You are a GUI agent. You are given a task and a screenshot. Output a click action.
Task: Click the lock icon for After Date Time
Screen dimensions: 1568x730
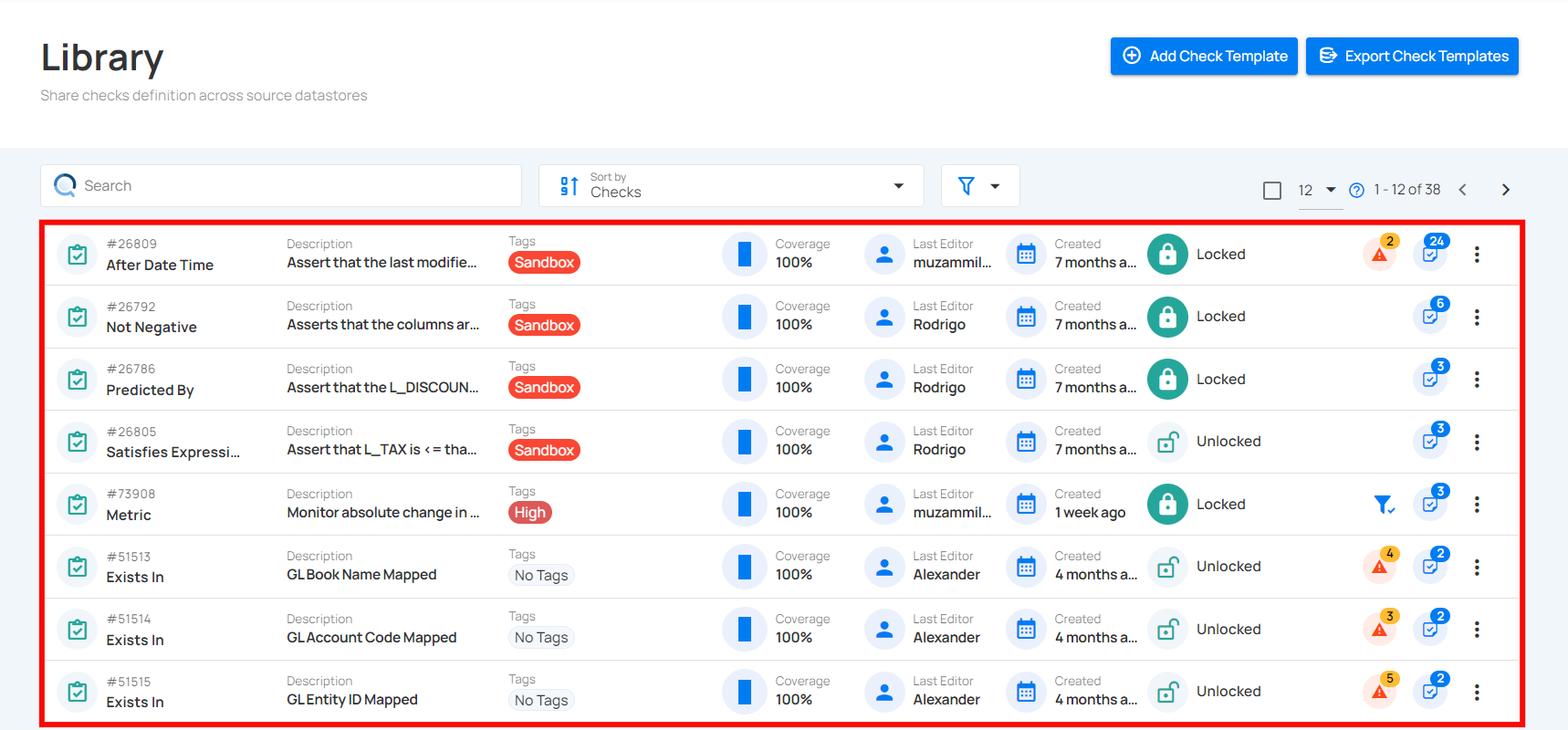coord(1167,255)
